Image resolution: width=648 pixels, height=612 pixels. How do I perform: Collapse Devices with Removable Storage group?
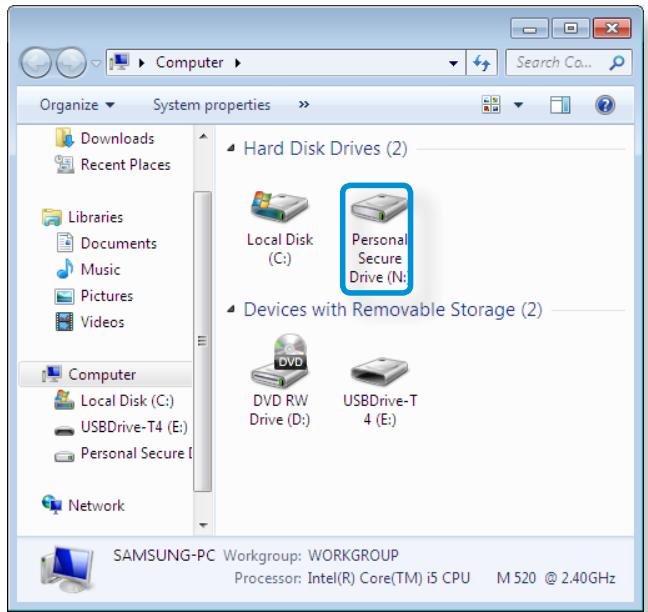(231, 309)
